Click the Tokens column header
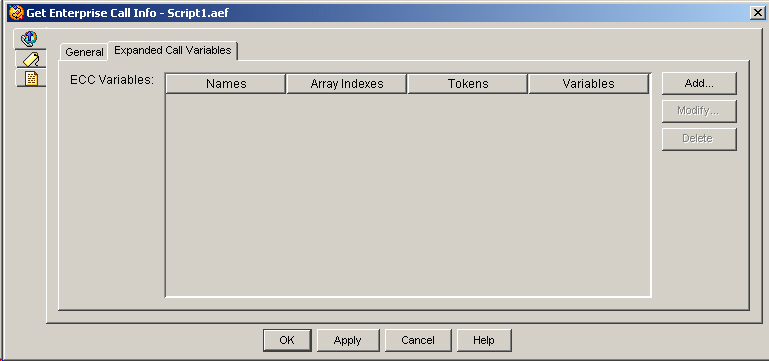Screen dimensions: 769x361 (468, 83)
